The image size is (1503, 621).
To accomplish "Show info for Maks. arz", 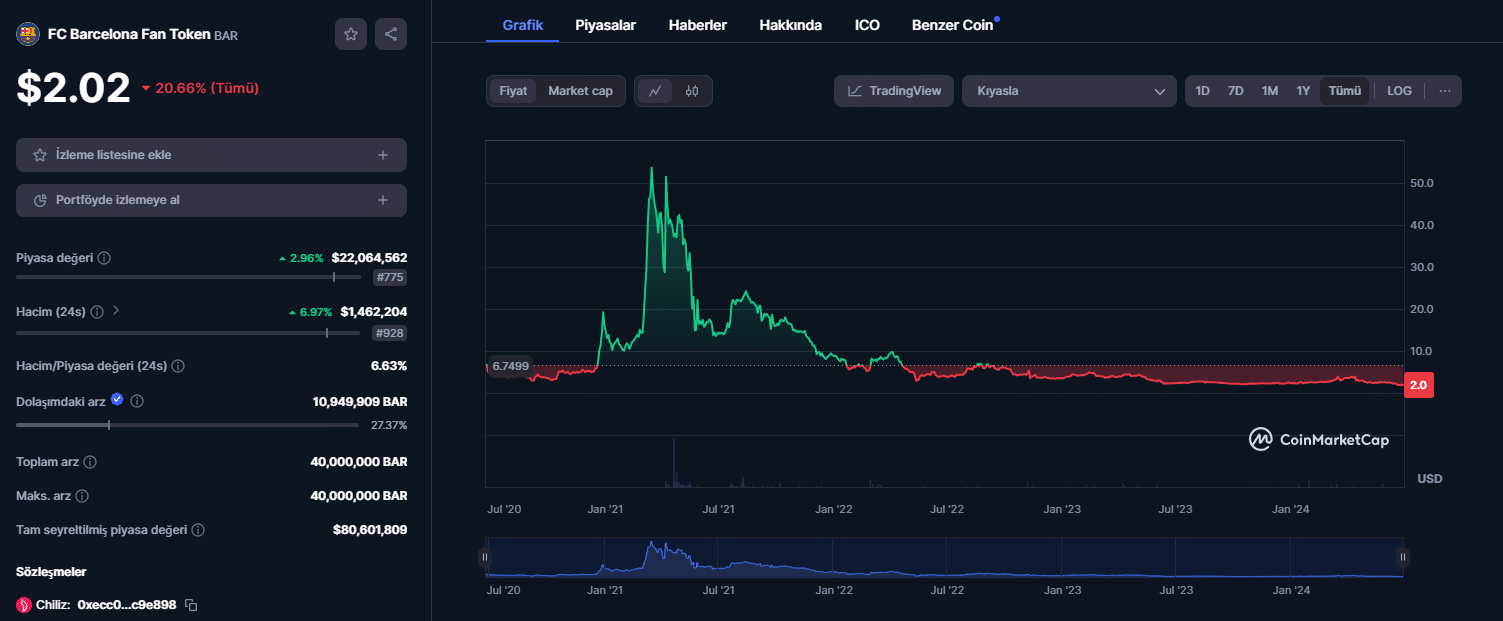I will coord(82,496).
